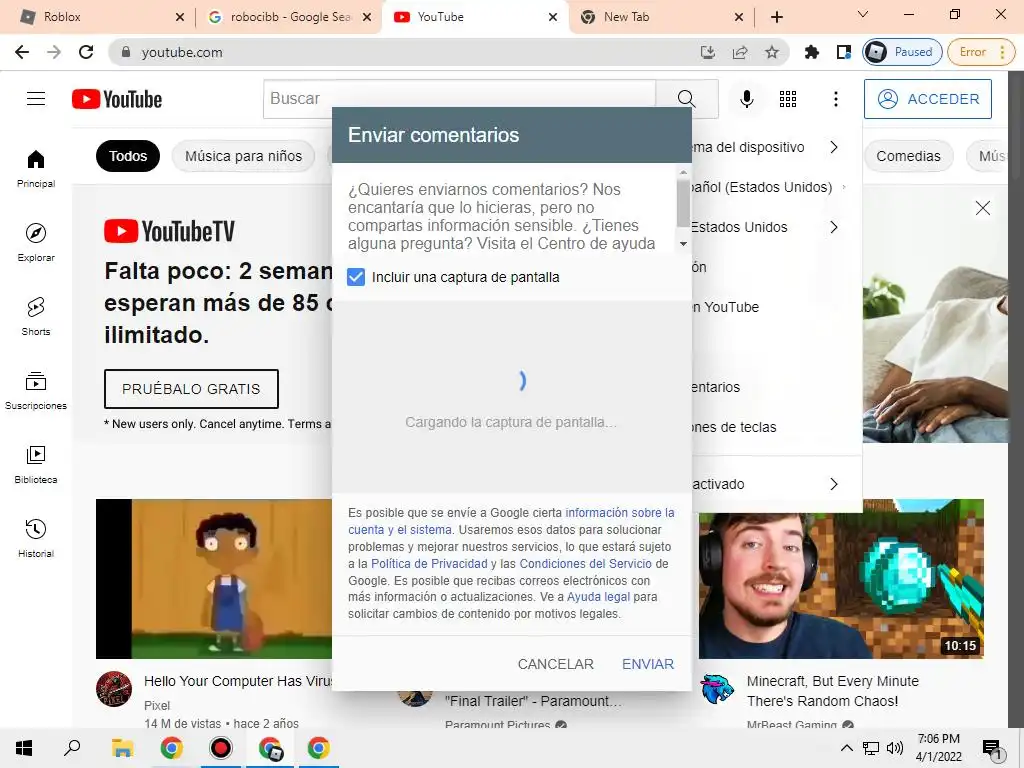
Task: Open the Política de Privacidad link
Action: [429, 564]
